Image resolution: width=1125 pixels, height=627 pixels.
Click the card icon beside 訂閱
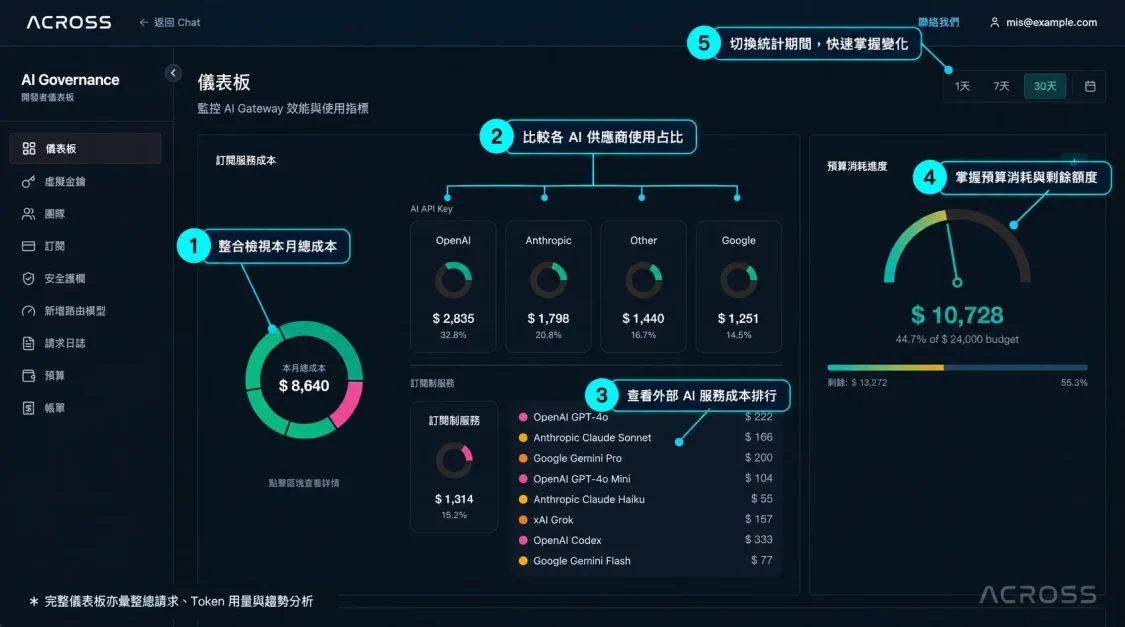tap(29, 246)
